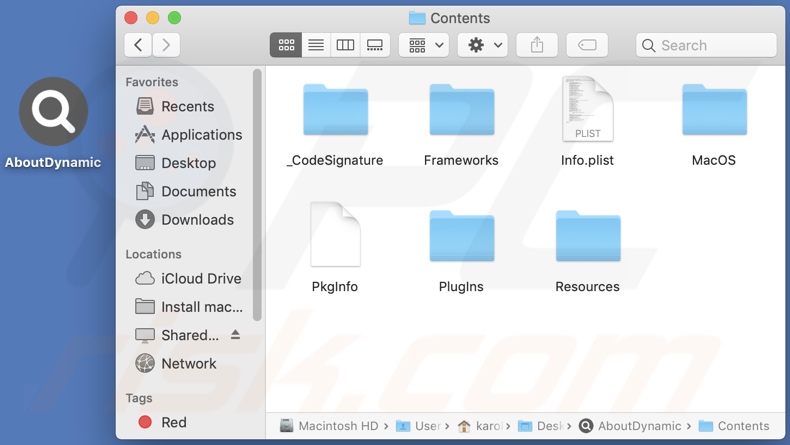
Task: Click the Frameworks name label
Action: tap(461, 160)
